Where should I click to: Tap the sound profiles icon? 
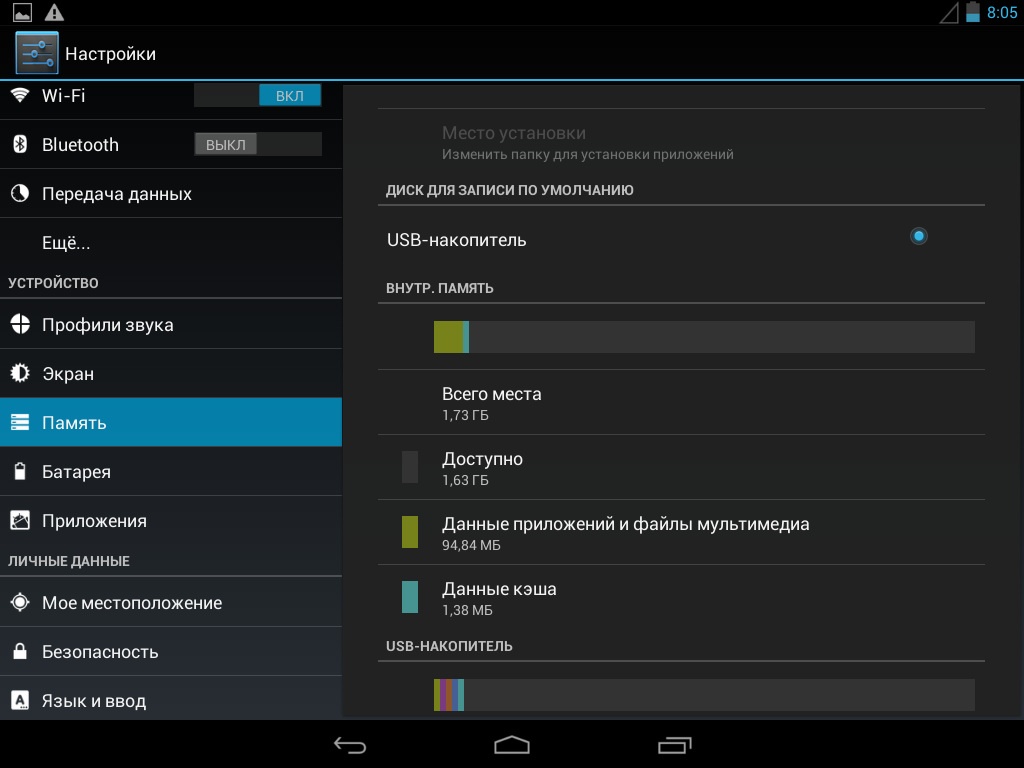coord(19,324)
